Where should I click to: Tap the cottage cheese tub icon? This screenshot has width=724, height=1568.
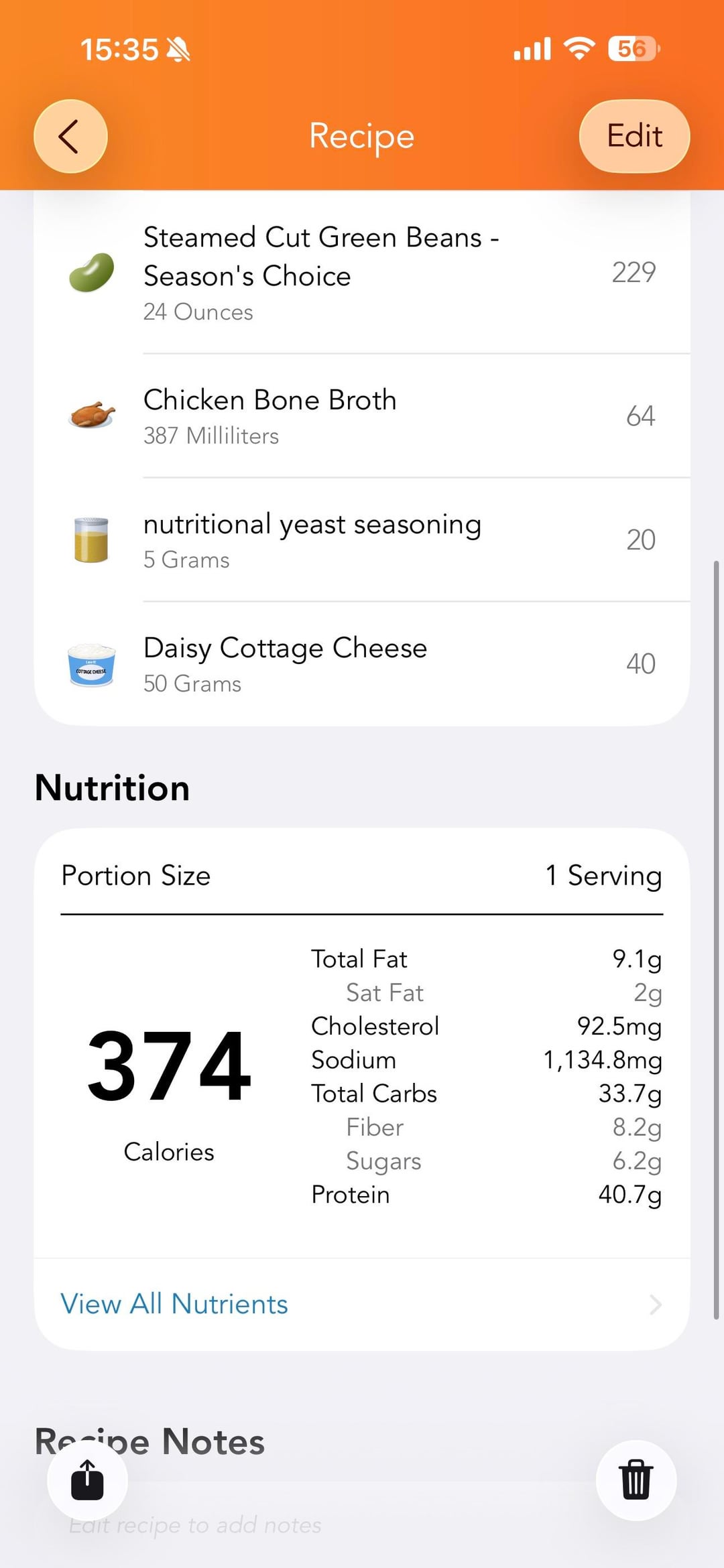tap(92, 664)
